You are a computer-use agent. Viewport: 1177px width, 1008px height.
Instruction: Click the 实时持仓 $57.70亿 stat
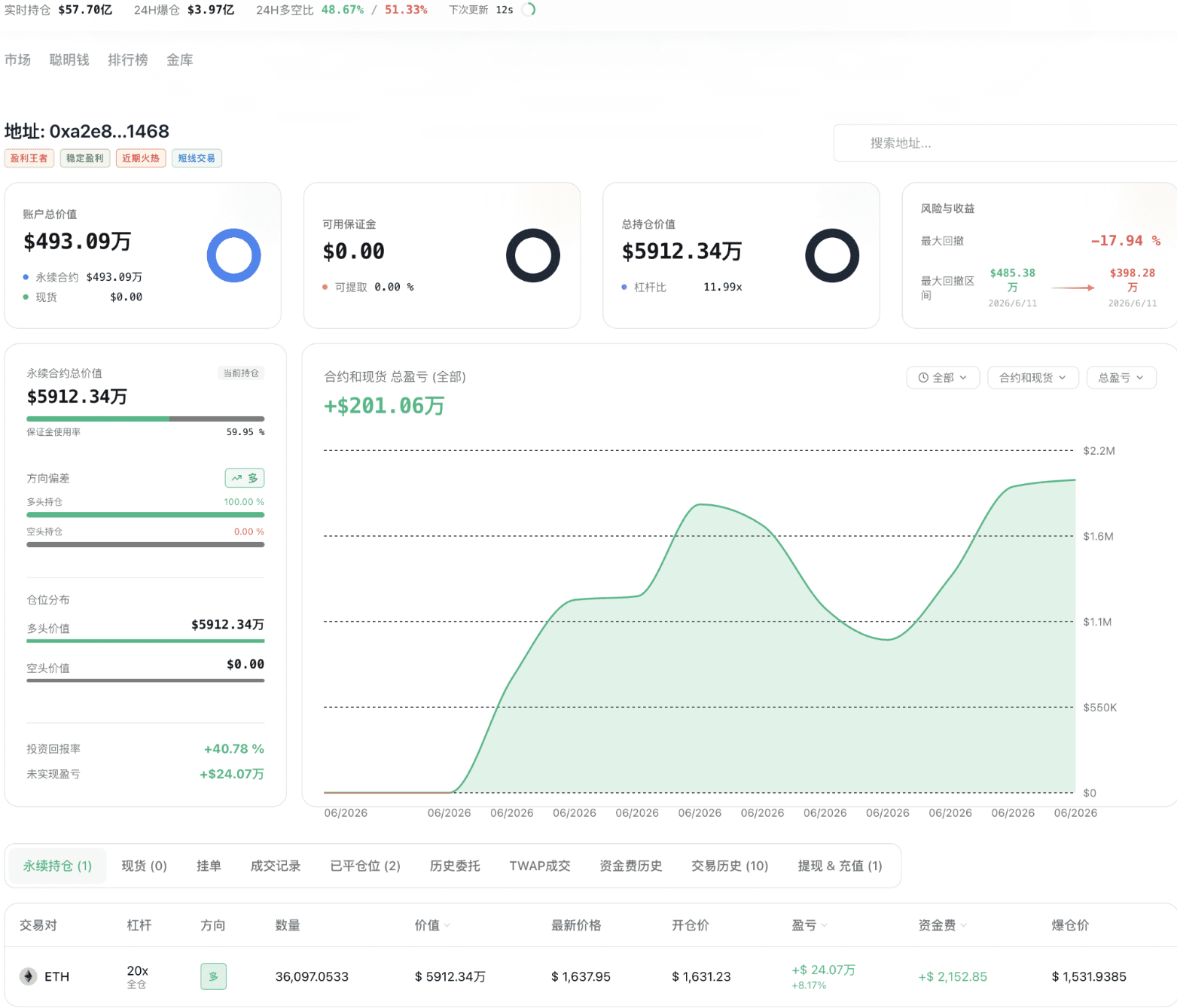tap(58, 10)
